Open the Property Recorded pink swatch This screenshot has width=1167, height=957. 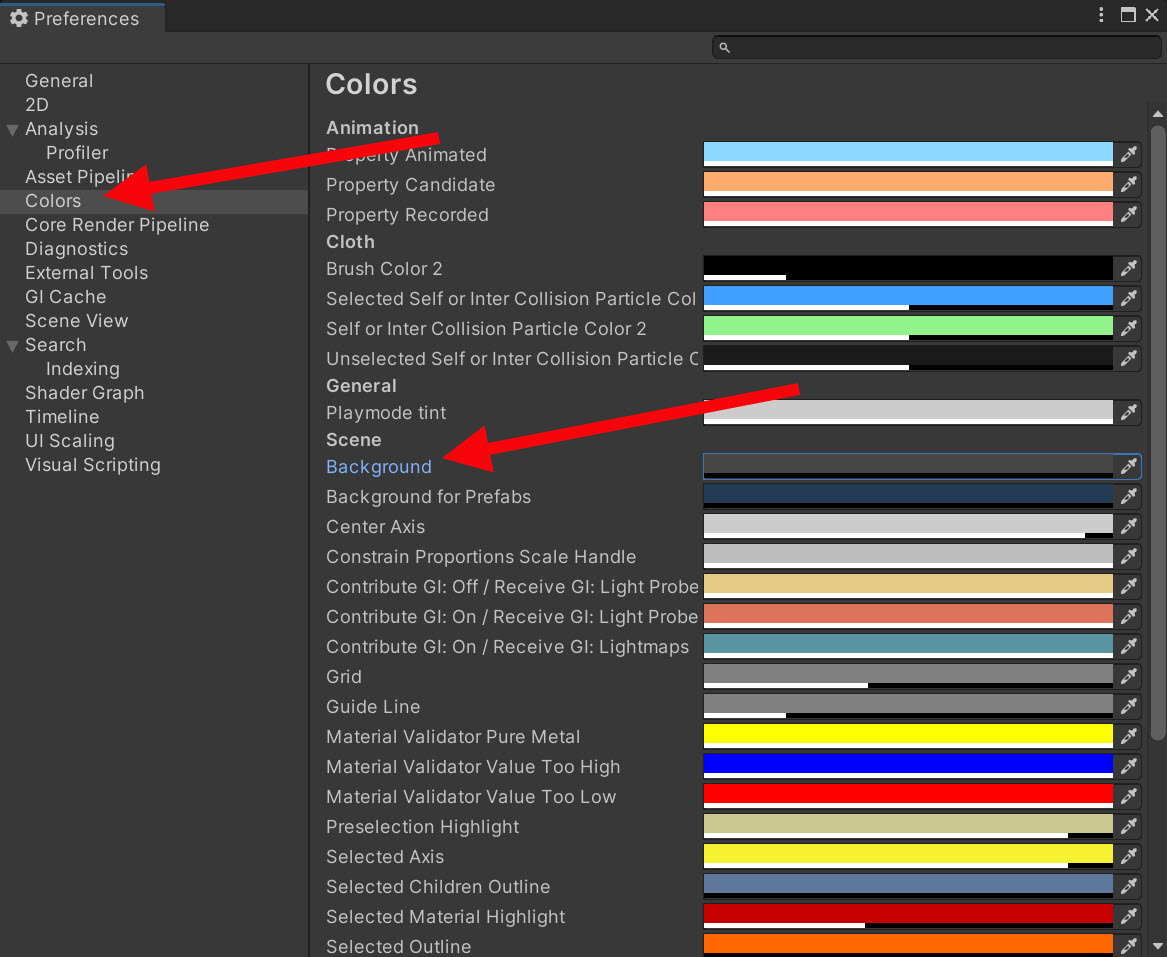tap(908, 214)
